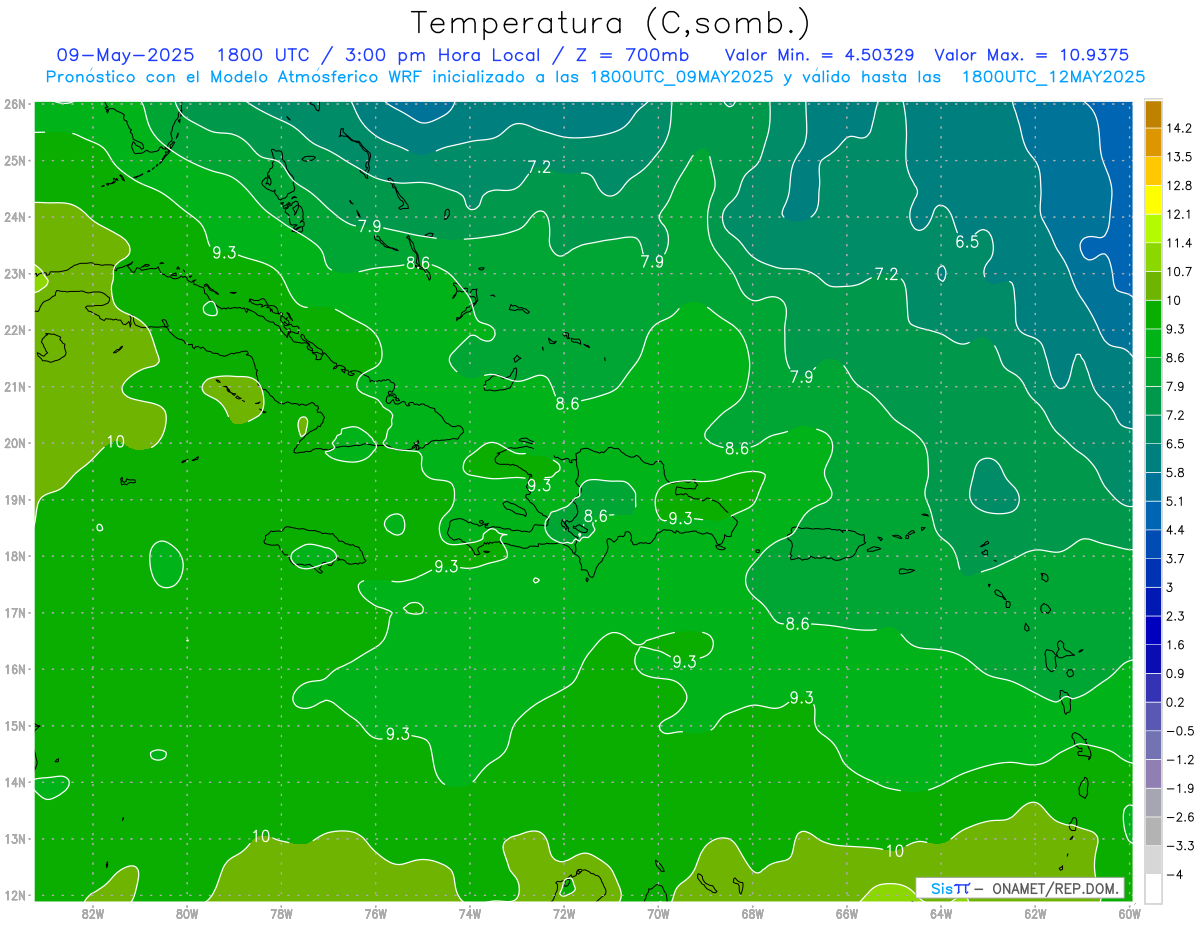The height and width of the screenshot is (927, 1200).
Task: Click the '7.2' contour label near 25N 72W
Action: click(539, 167)
